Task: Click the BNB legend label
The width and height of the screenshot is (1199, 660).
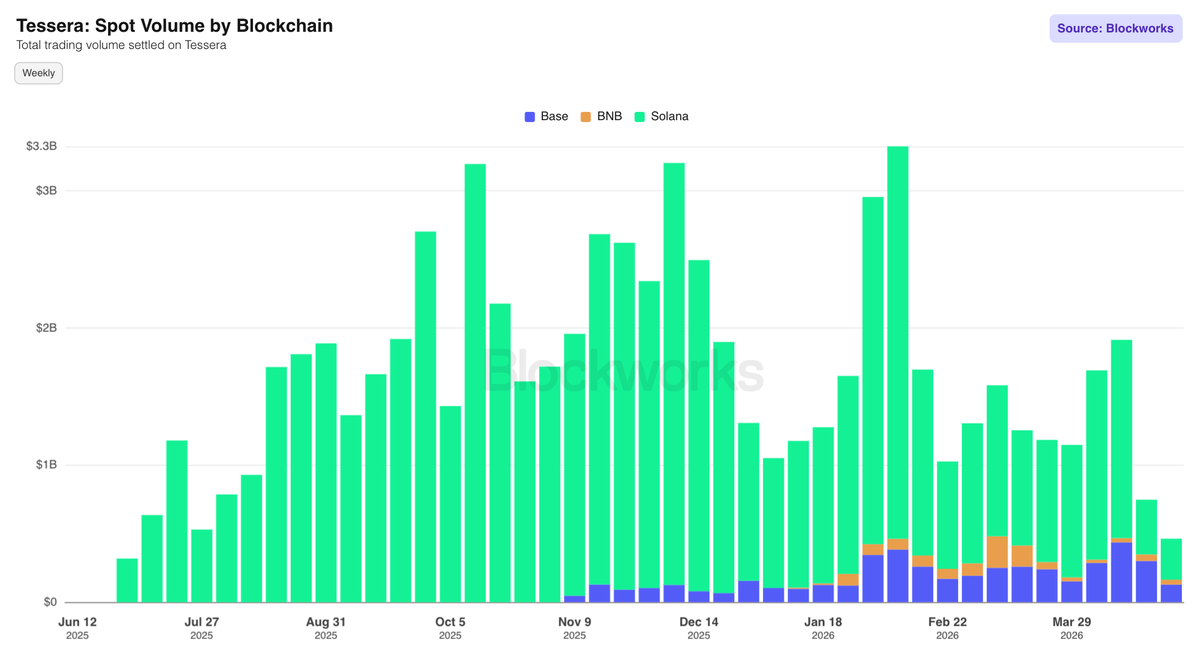Action: tap(609, 116)
